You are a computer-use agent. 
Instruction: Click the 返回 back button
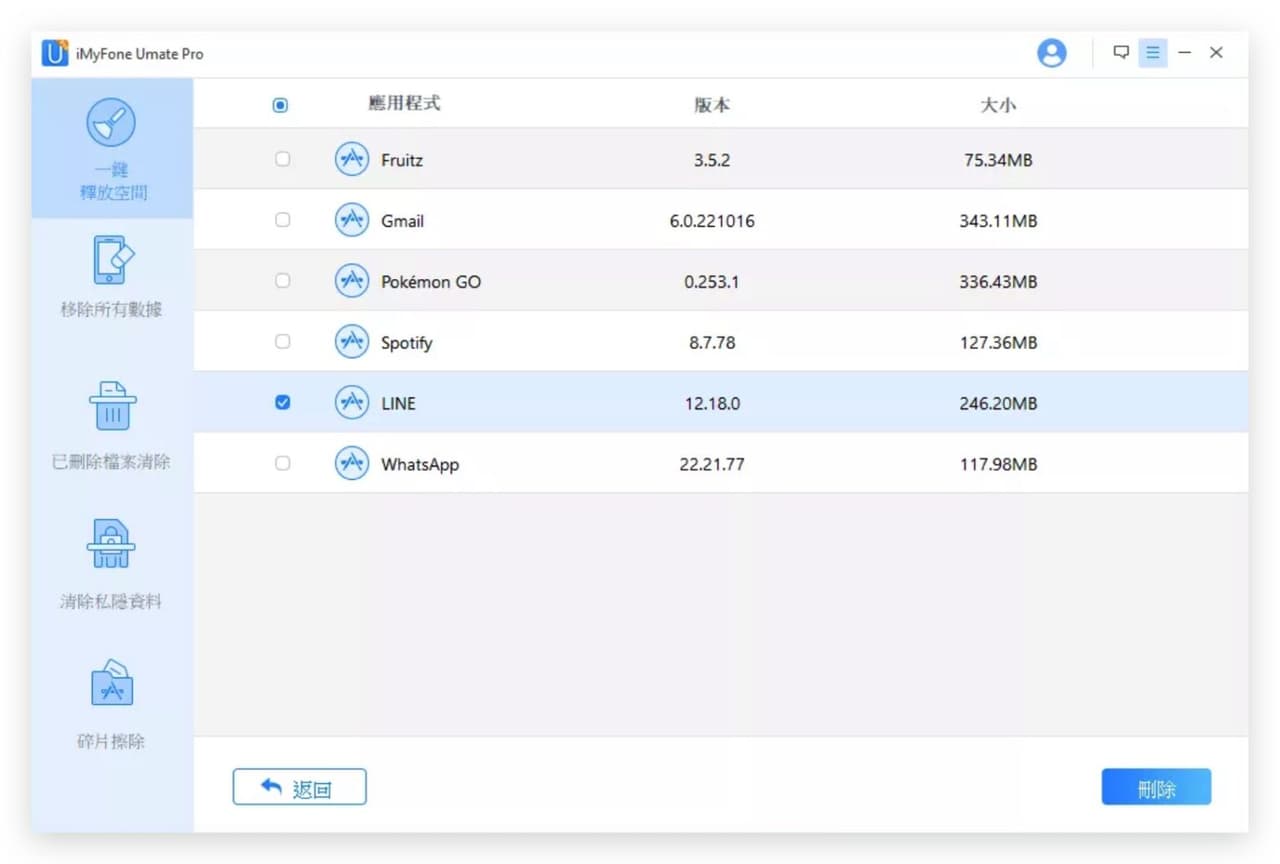[x=300, y=787]
